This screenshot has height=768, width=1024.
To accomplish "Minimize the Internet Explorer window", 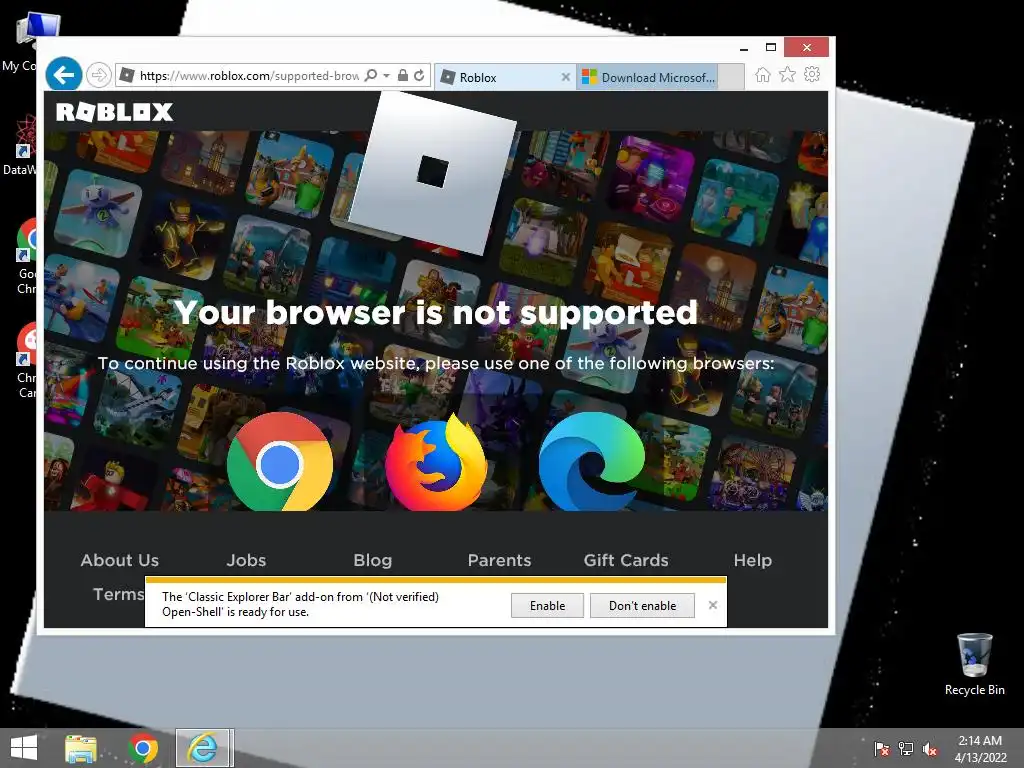I will 744,48.
